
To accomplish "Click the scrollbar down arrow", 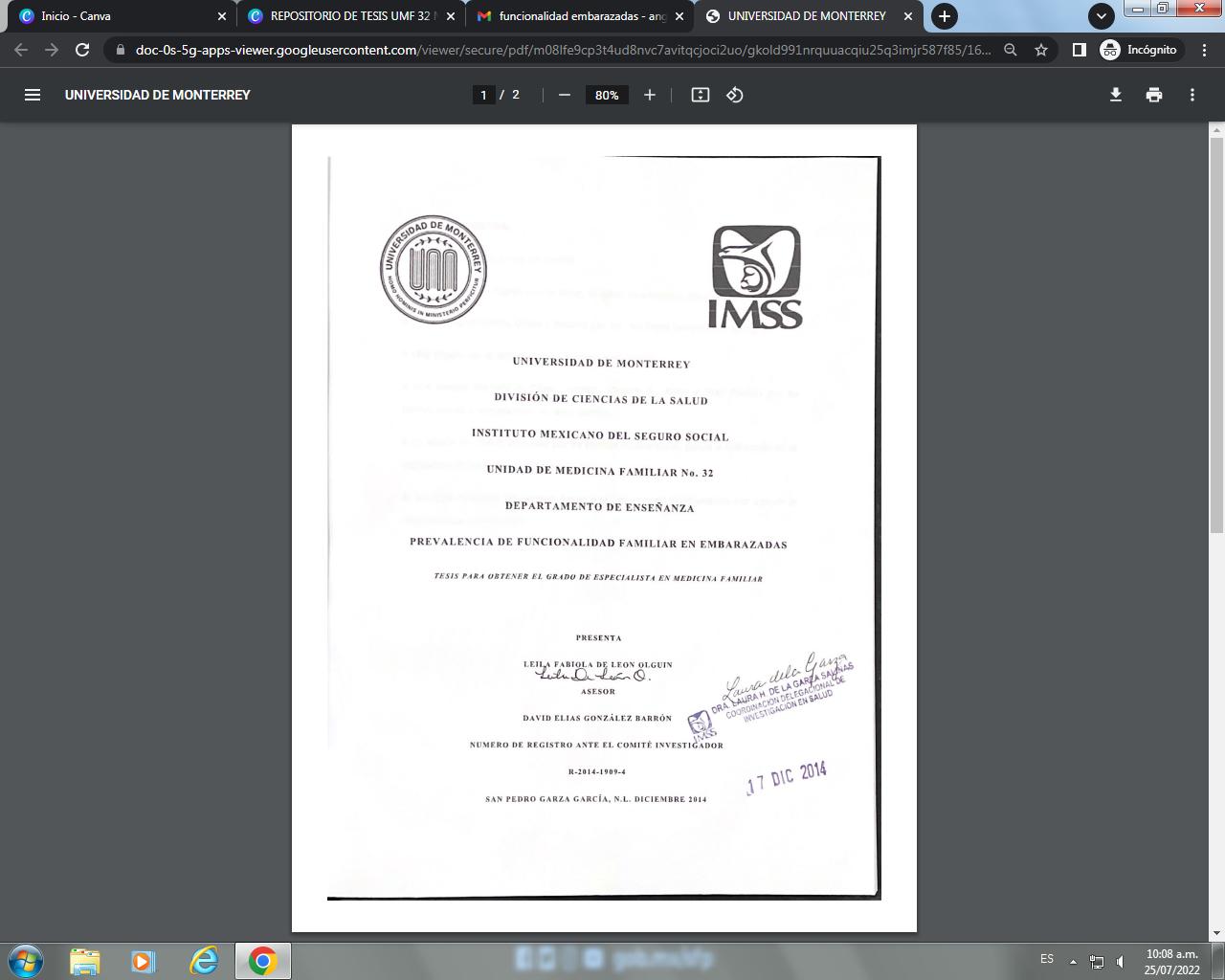I will point(1216,933).
